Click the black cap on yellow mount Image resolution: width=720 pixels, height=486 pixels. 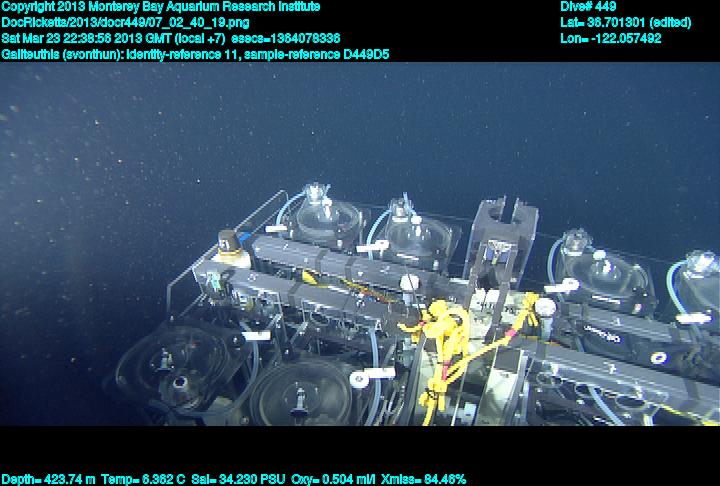point(228,241)
